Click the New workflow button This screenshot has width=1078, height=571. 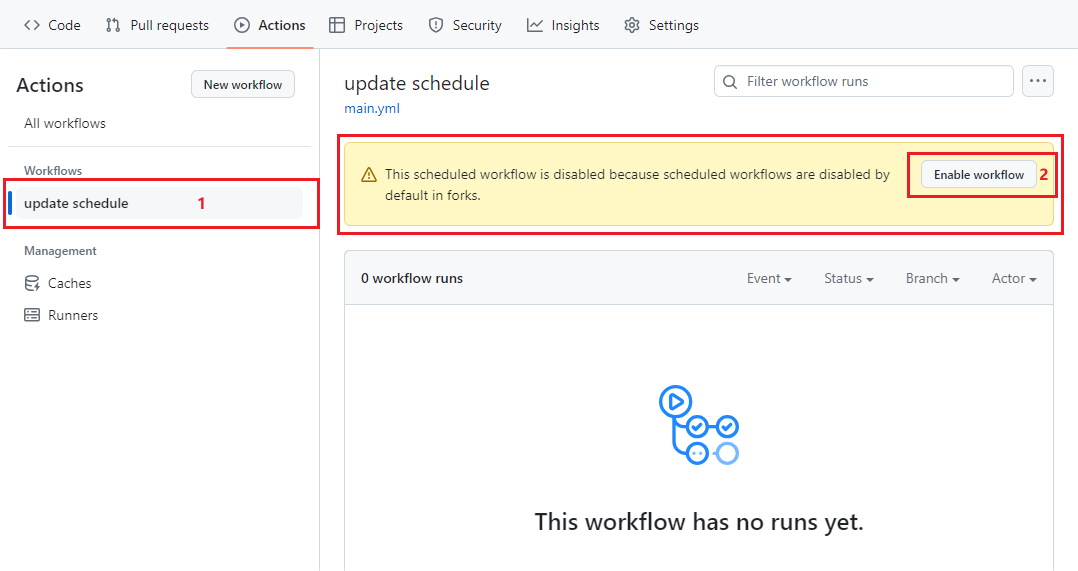tap(243, 85)
